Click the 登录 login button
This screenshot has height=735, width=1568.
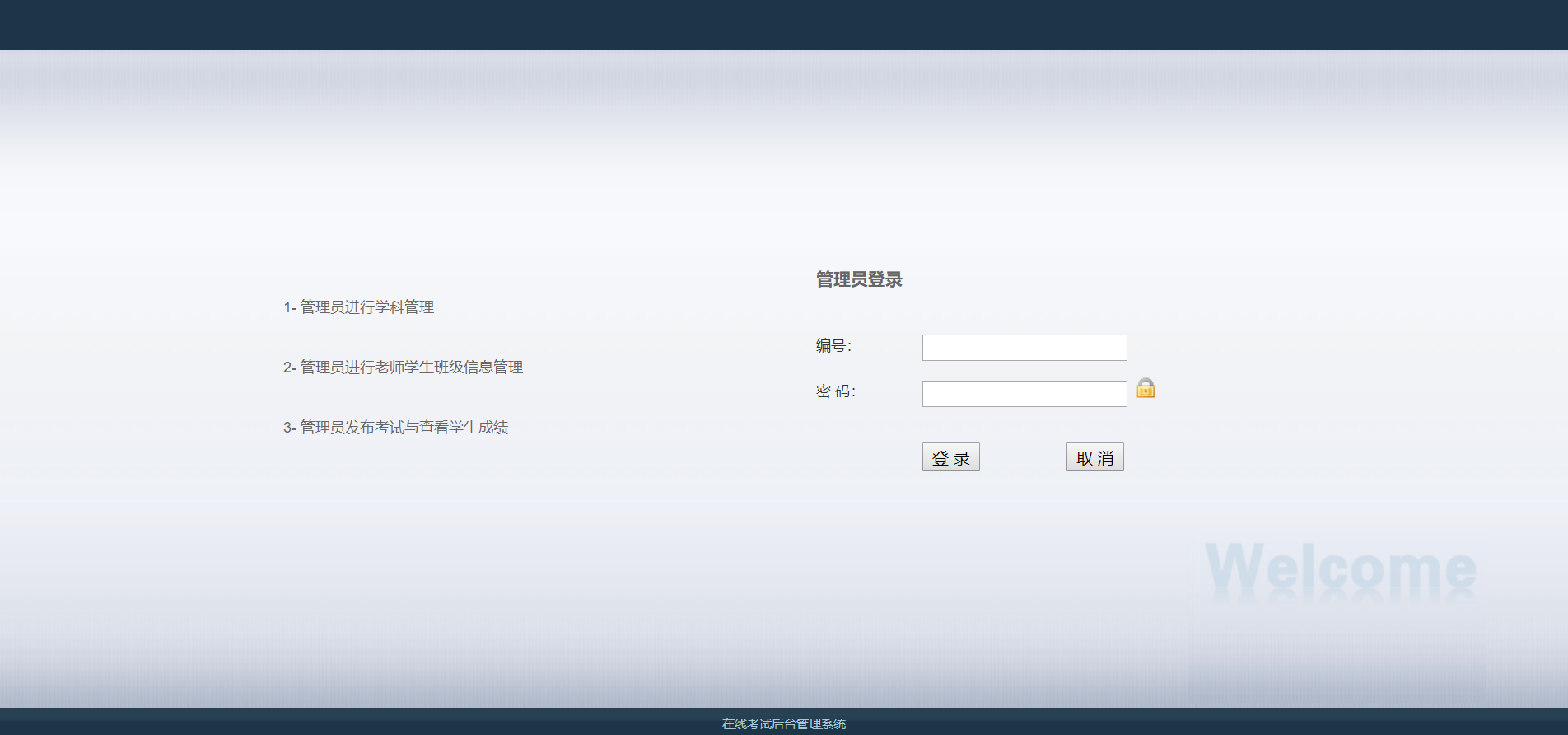pos(951,457)
